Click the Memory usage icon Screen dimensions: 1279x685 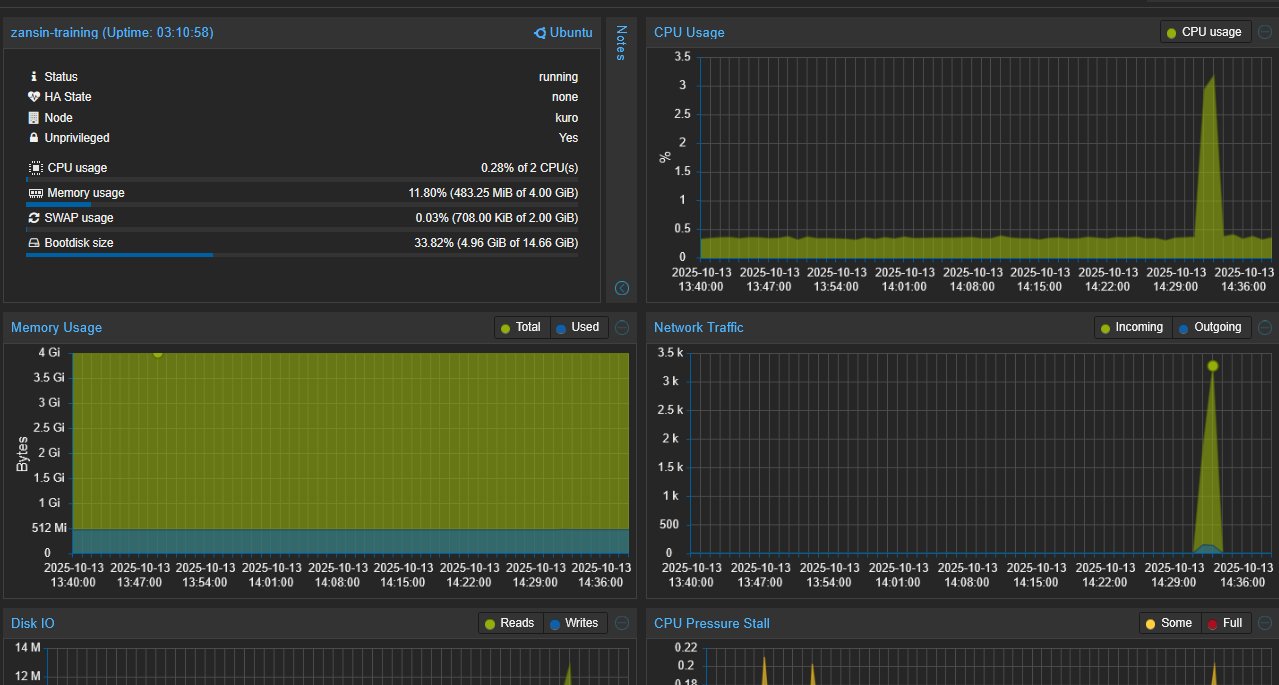point(35,193)
